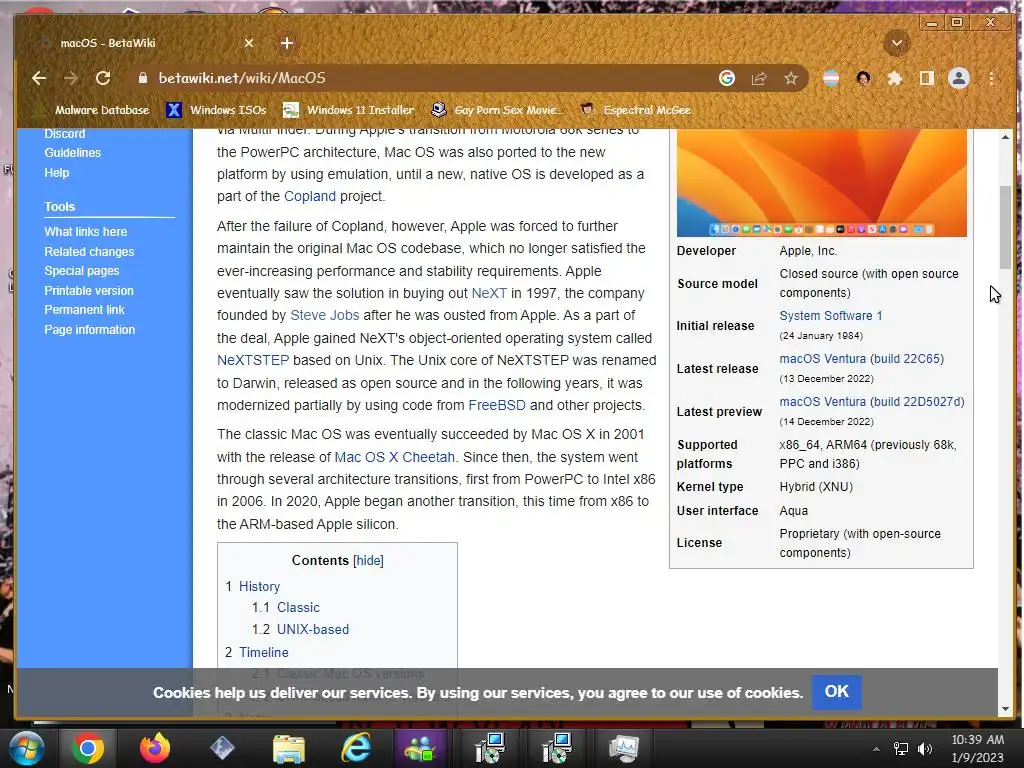Follow the NeXTSTEP link
Image resolution: width=1024 pixels, height=768 pixels.
tap(253, 360)
